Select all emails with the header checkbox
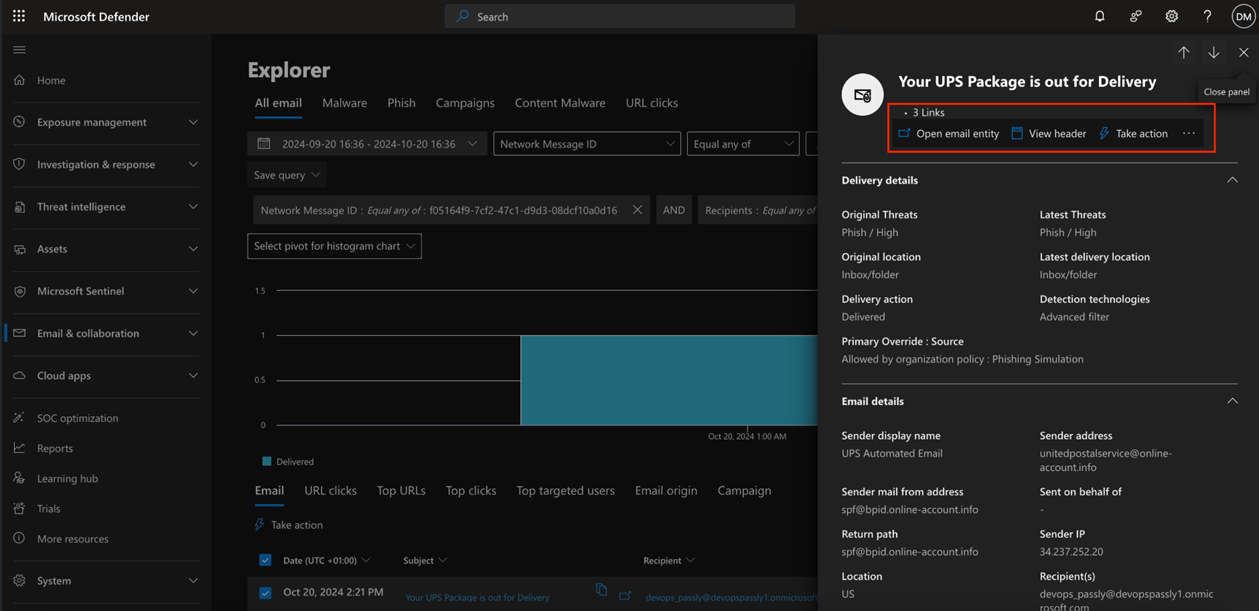The width and height of the screenshot is (1259, 611). [x=264, y=560]
